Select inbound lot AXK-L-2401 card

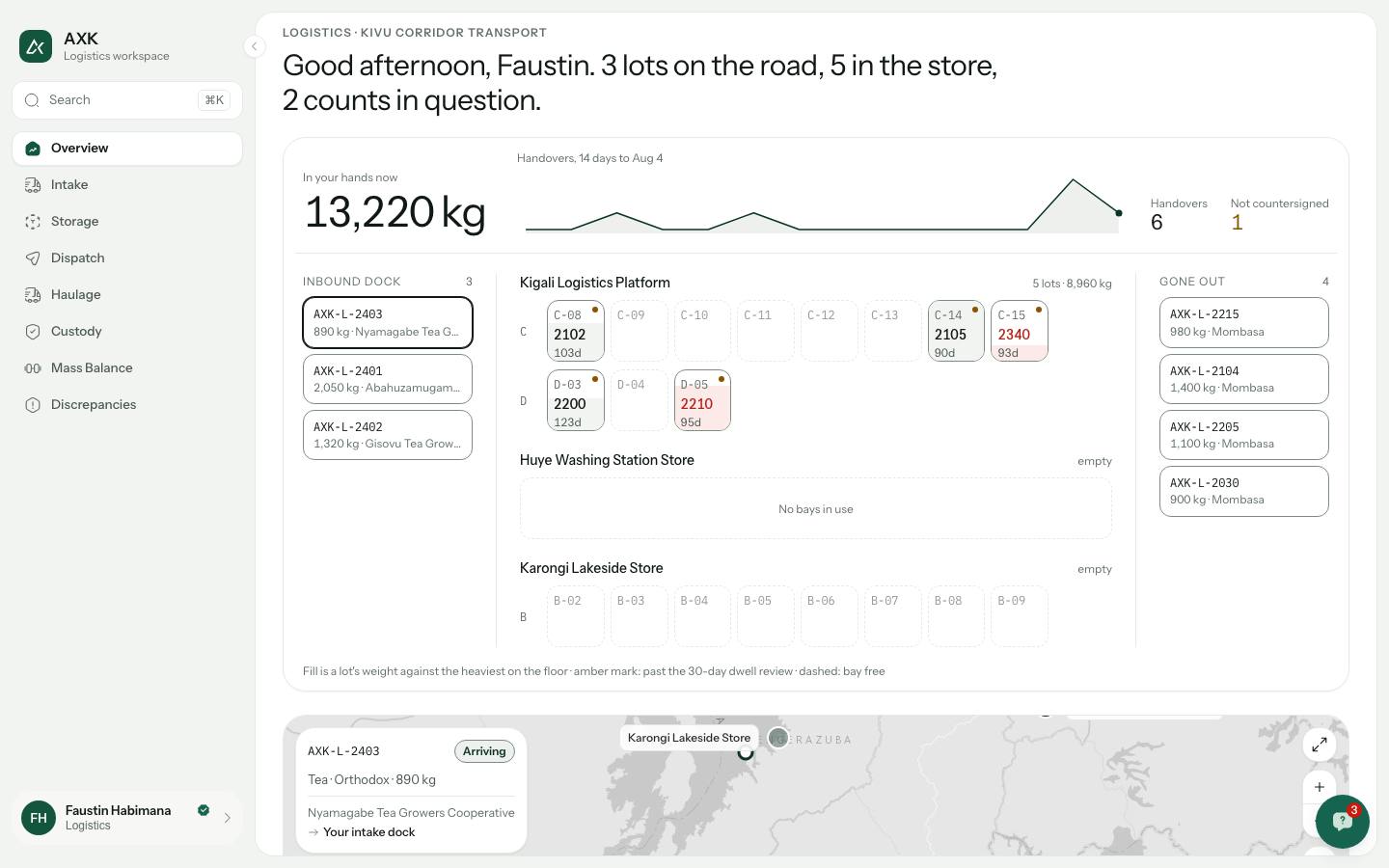(x=388, y=379)
